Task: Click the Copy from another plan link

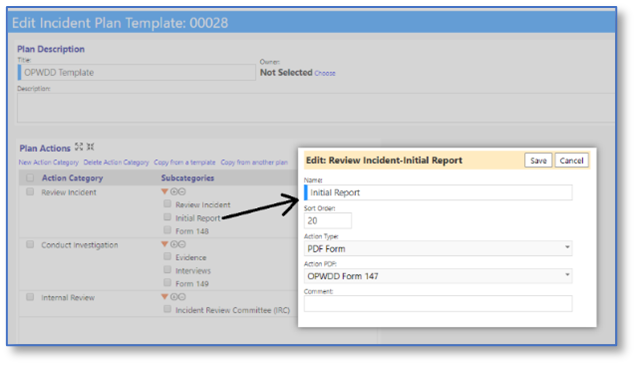Action: (x=254, y=162)
